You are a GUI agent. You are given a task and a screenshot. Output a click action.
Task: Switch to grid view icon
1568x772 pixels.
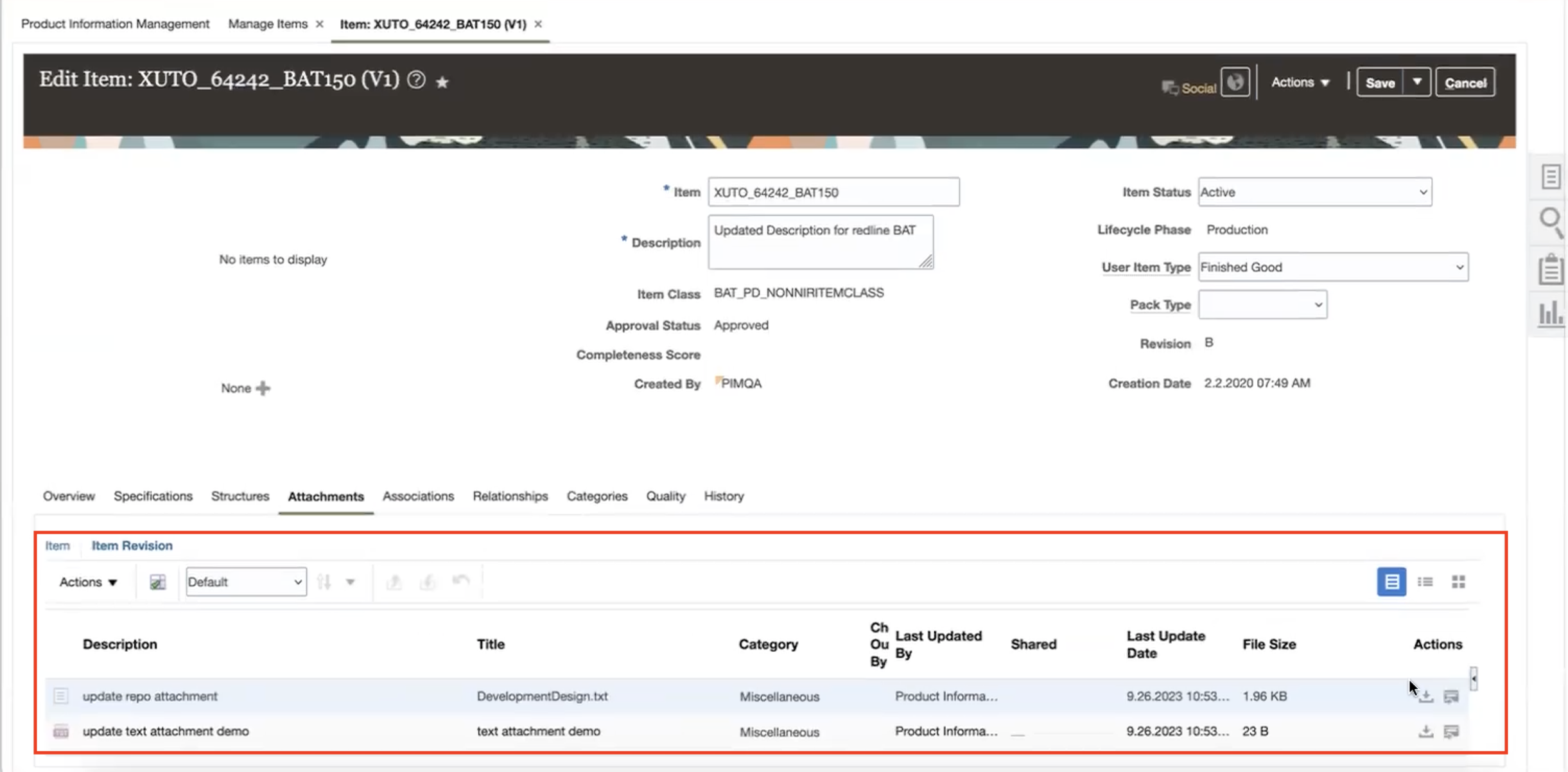pyautogui.click(x=1458, y=582)
